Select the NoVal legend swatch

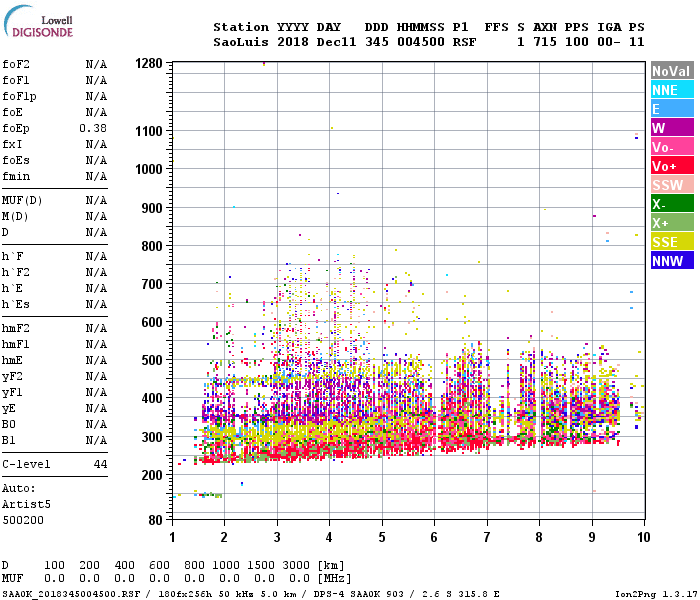click(x=672, y=71)
